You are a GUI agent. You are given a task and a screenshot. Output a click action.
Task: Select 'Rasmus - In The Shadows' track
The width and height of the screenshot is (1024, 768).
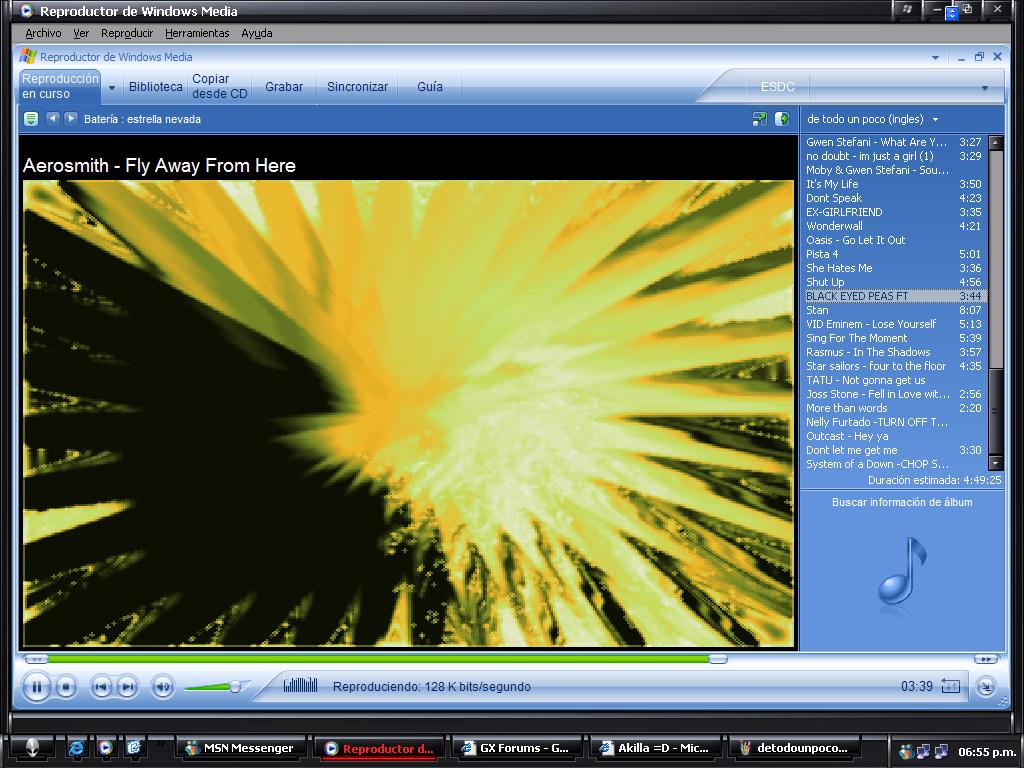(x=894, y=352)
